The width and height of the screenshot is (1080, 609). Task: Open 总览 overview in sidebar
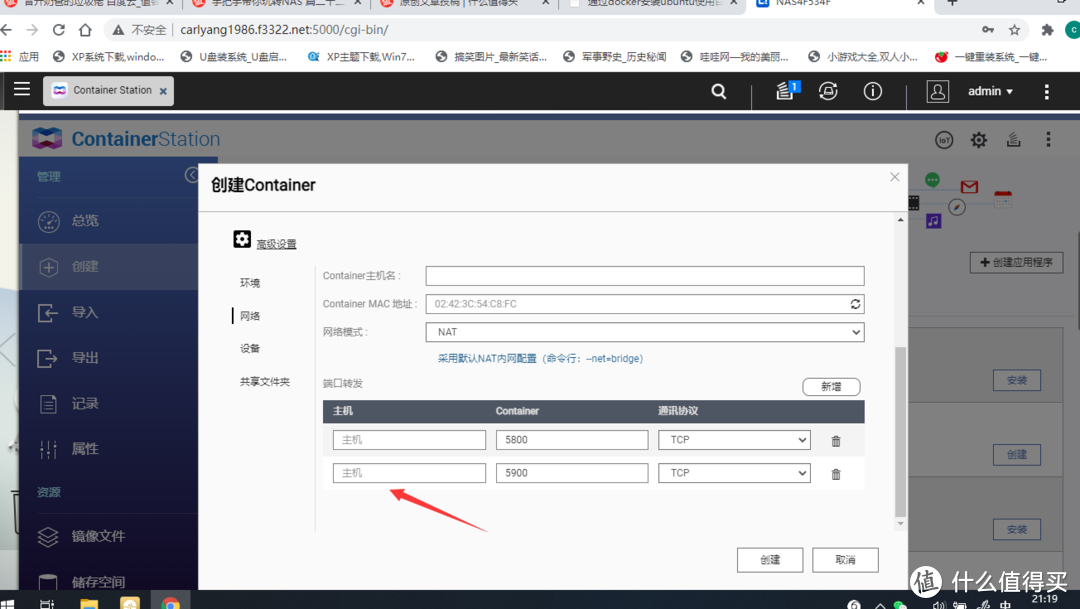(109, 220)
